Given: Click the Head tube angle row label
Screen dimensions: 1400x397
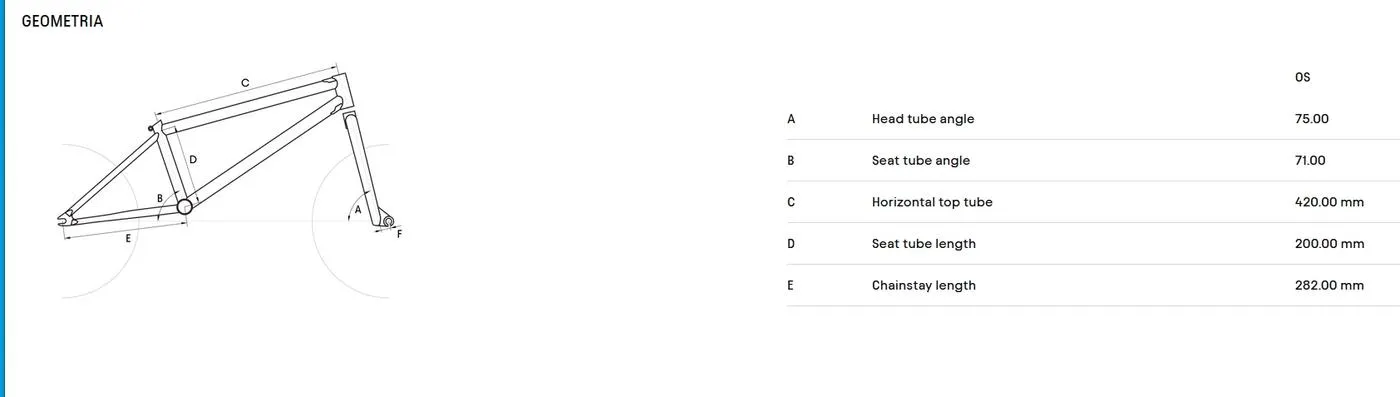Looking at the screenshot, I should pos(923,119).
